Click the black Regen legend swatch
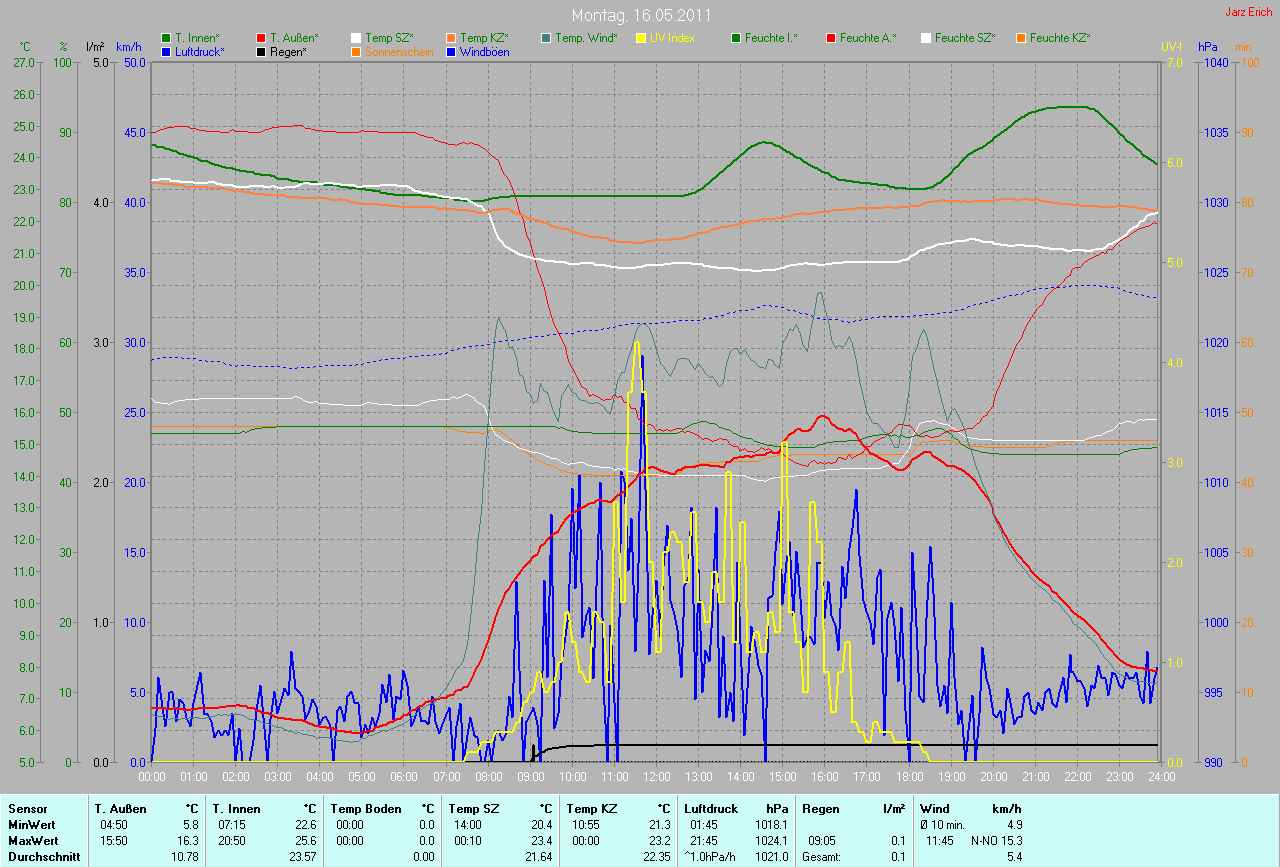This screenshot has width=1280, height=867. 261,51
